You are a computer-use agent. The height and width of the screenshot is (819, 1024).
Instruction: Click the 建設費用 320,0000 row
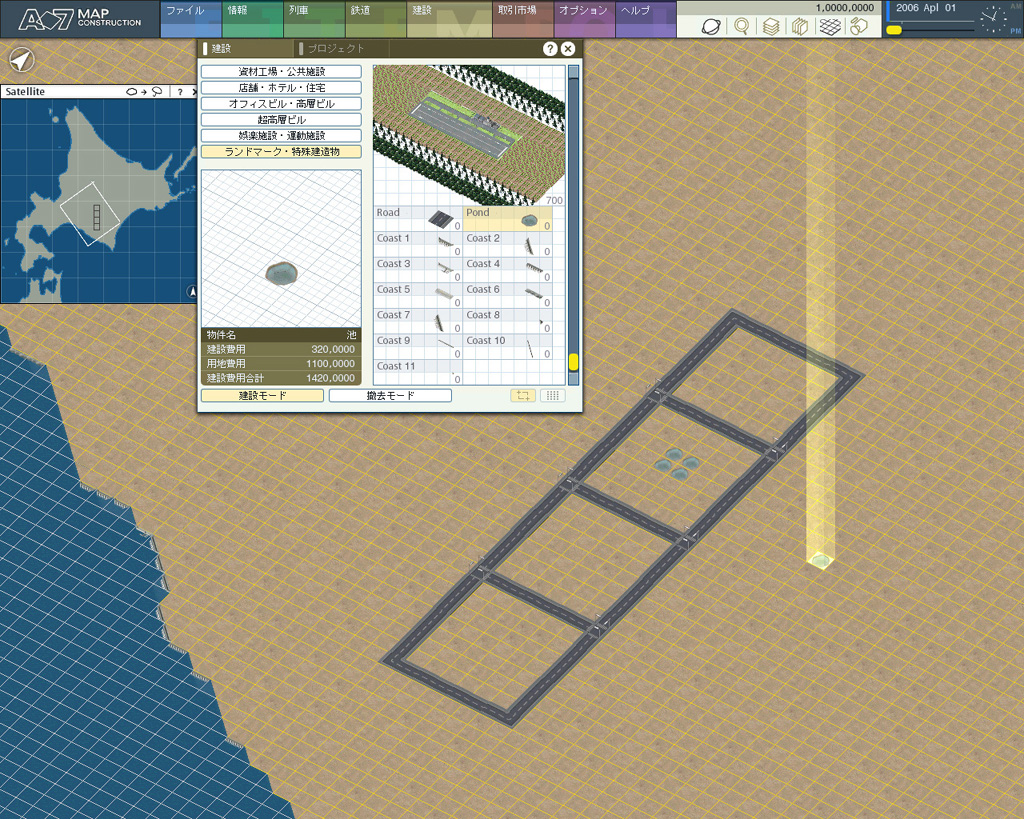pos(281,349)
